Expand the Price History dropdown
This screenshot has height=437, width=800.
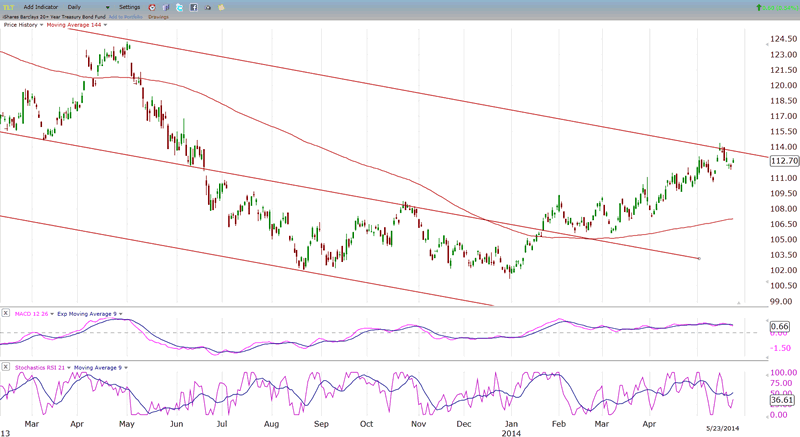pos(24,24)
